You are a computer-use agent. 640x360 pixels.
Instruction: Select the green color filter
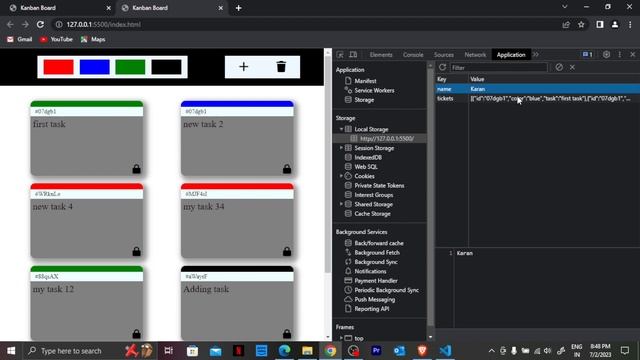point(130,67)
